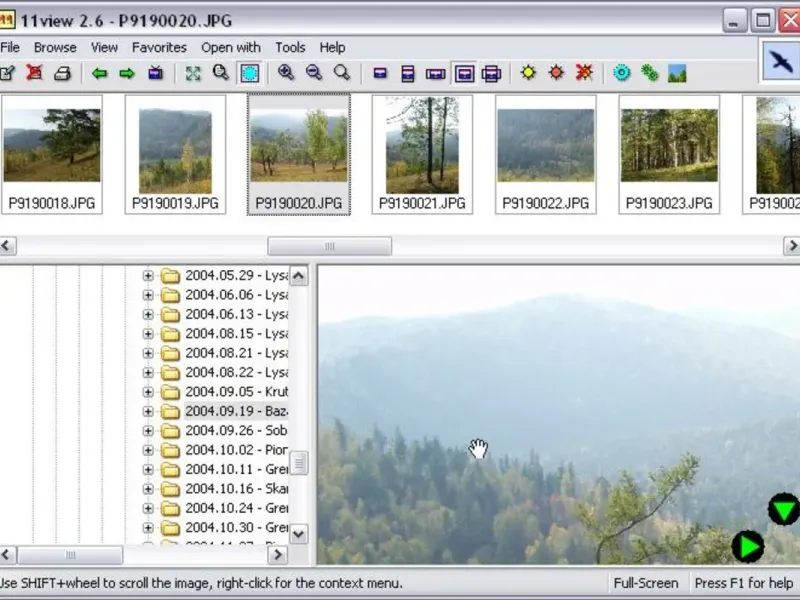Open the File menu
The image size is (800, 600).
tap(10, 47)
